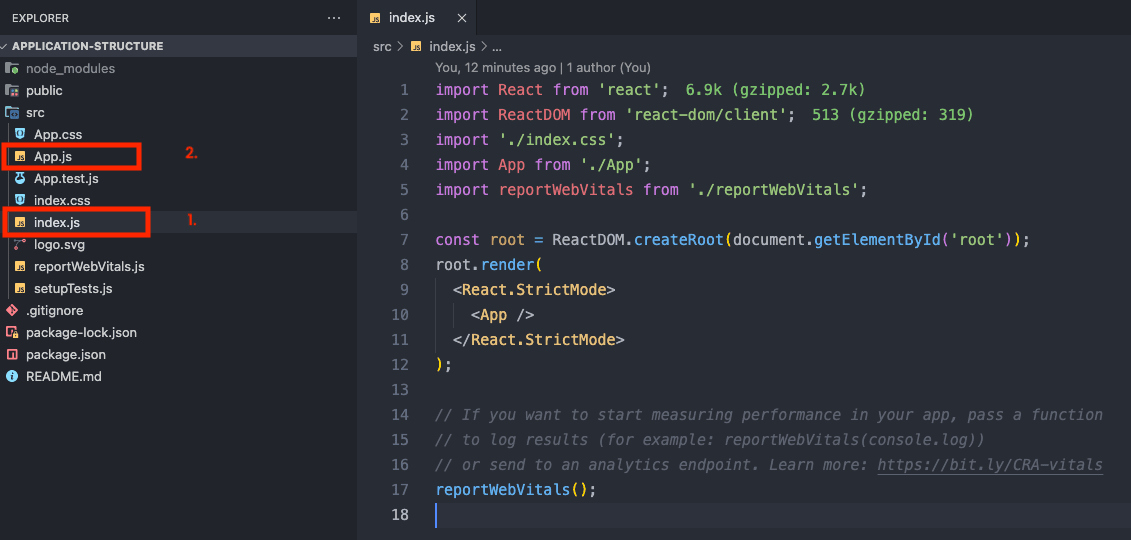Open index.css in the explorer
Viewport: 1131px width, 540px height.
62,200
